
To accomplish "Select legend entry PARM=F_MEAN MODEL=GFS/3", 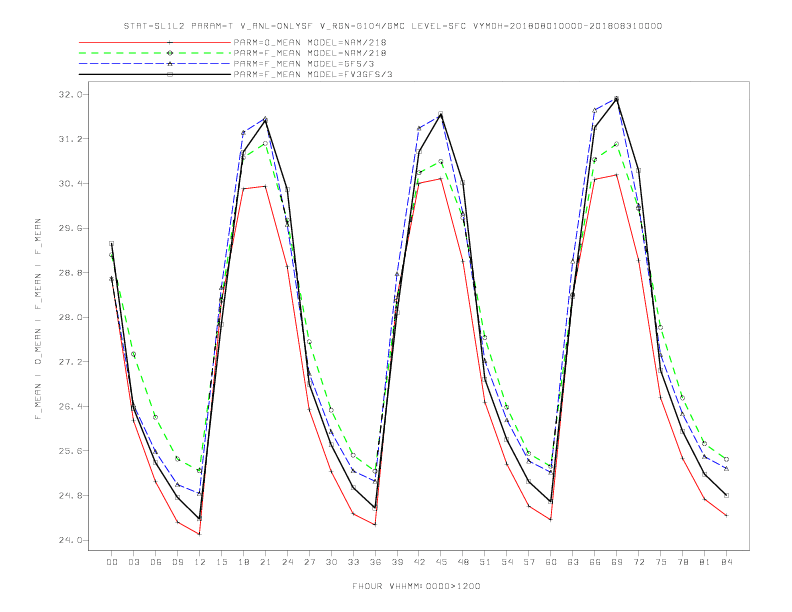I will point(304,64).
